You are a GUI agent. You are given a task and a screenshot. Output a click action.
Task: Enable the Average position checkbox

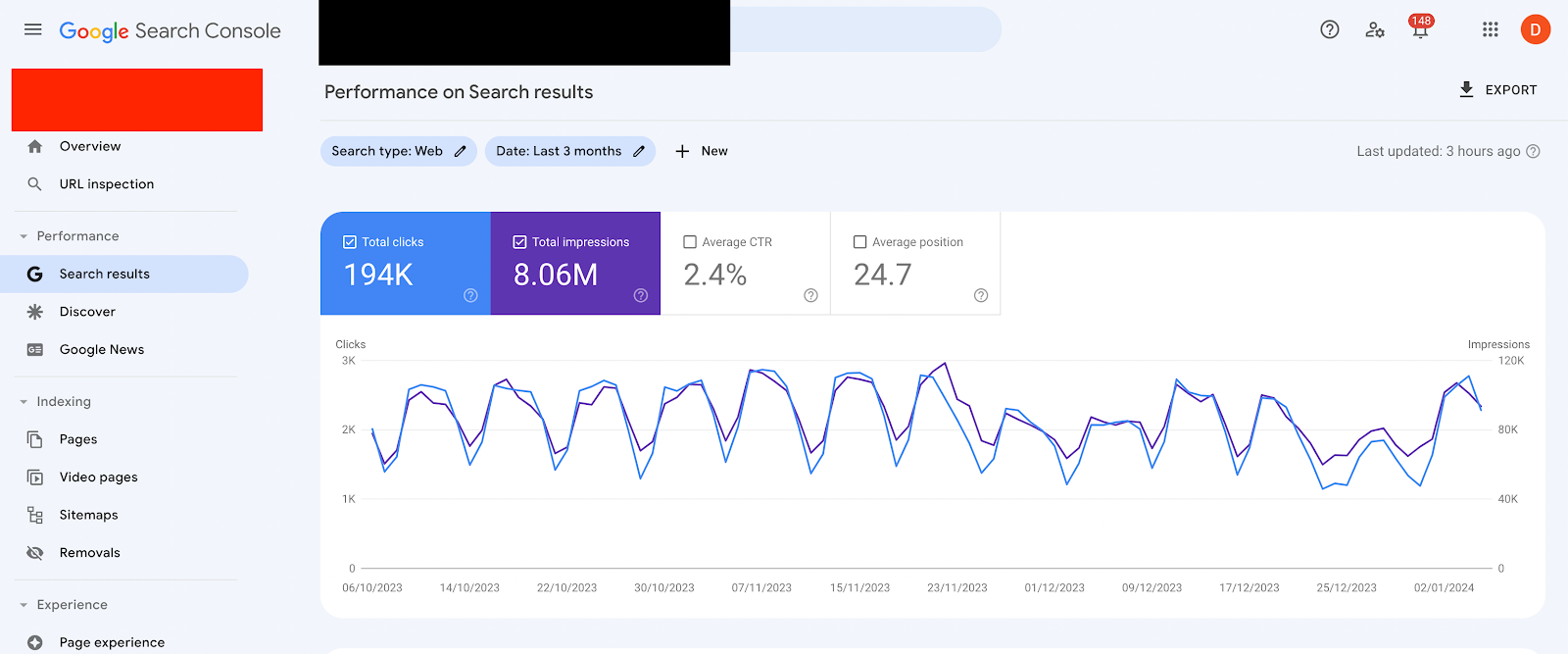click(x=860, y=242)
